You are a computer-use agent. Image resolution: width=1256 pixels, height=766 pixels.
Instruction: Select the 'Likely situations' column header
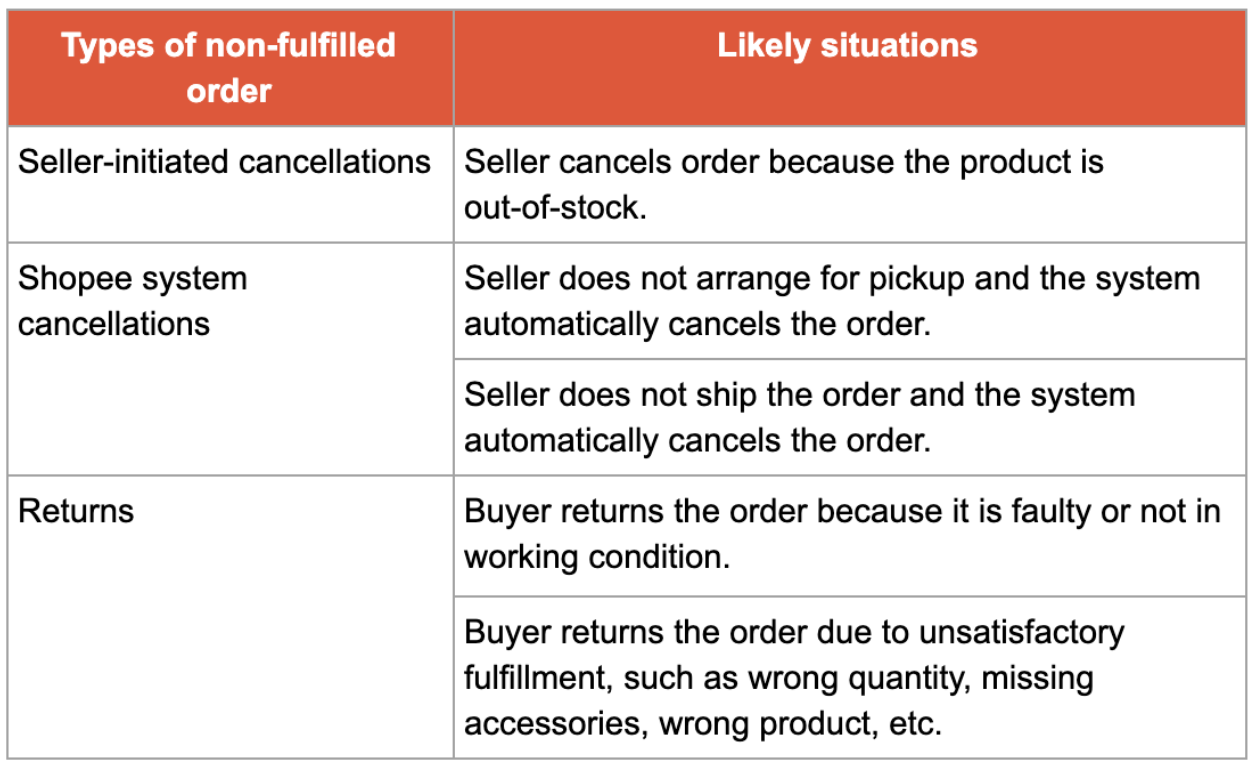[847, 46]
